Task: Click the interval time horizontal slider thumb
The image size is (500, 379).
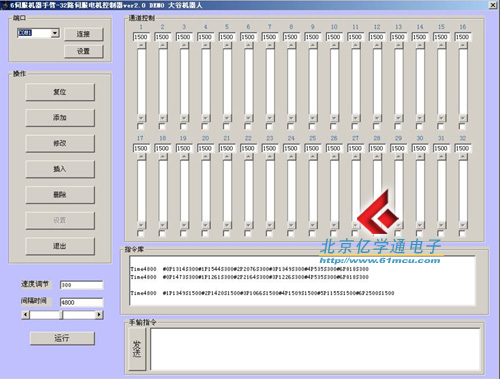Action: (62, 315)
